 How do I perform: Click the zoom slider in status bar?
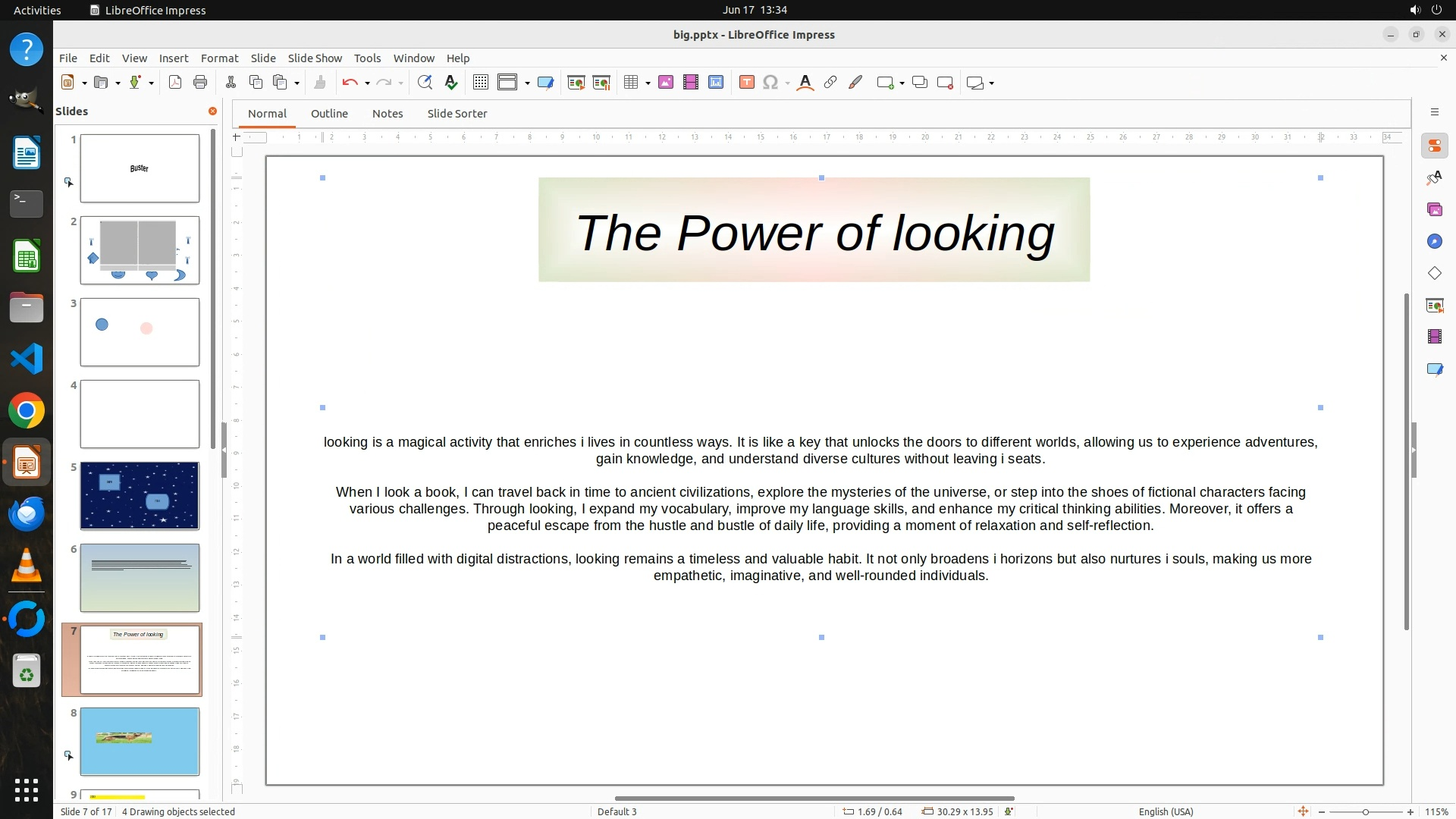coord(1365,812)
